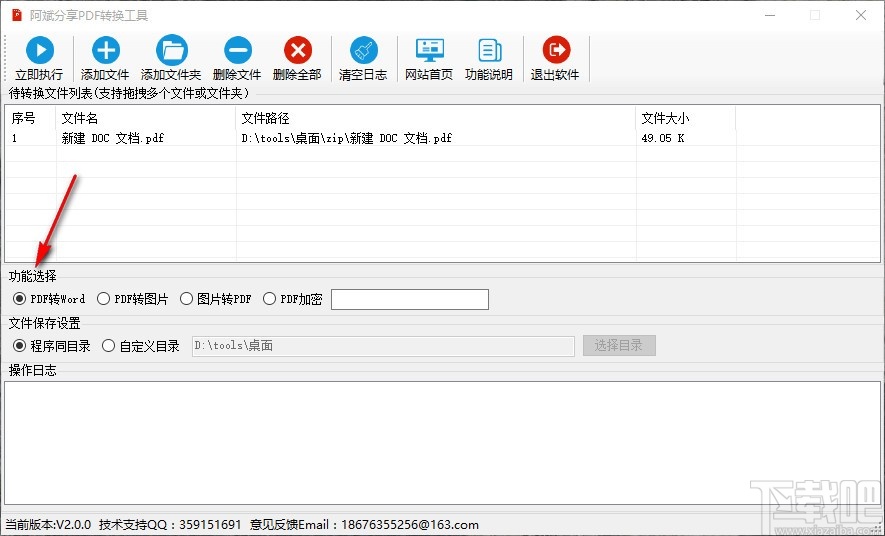Image resolution: width=885 pixels, height=536 pixels.
Task: Click the save path field D:\tools\桌面
Action: 383,346
